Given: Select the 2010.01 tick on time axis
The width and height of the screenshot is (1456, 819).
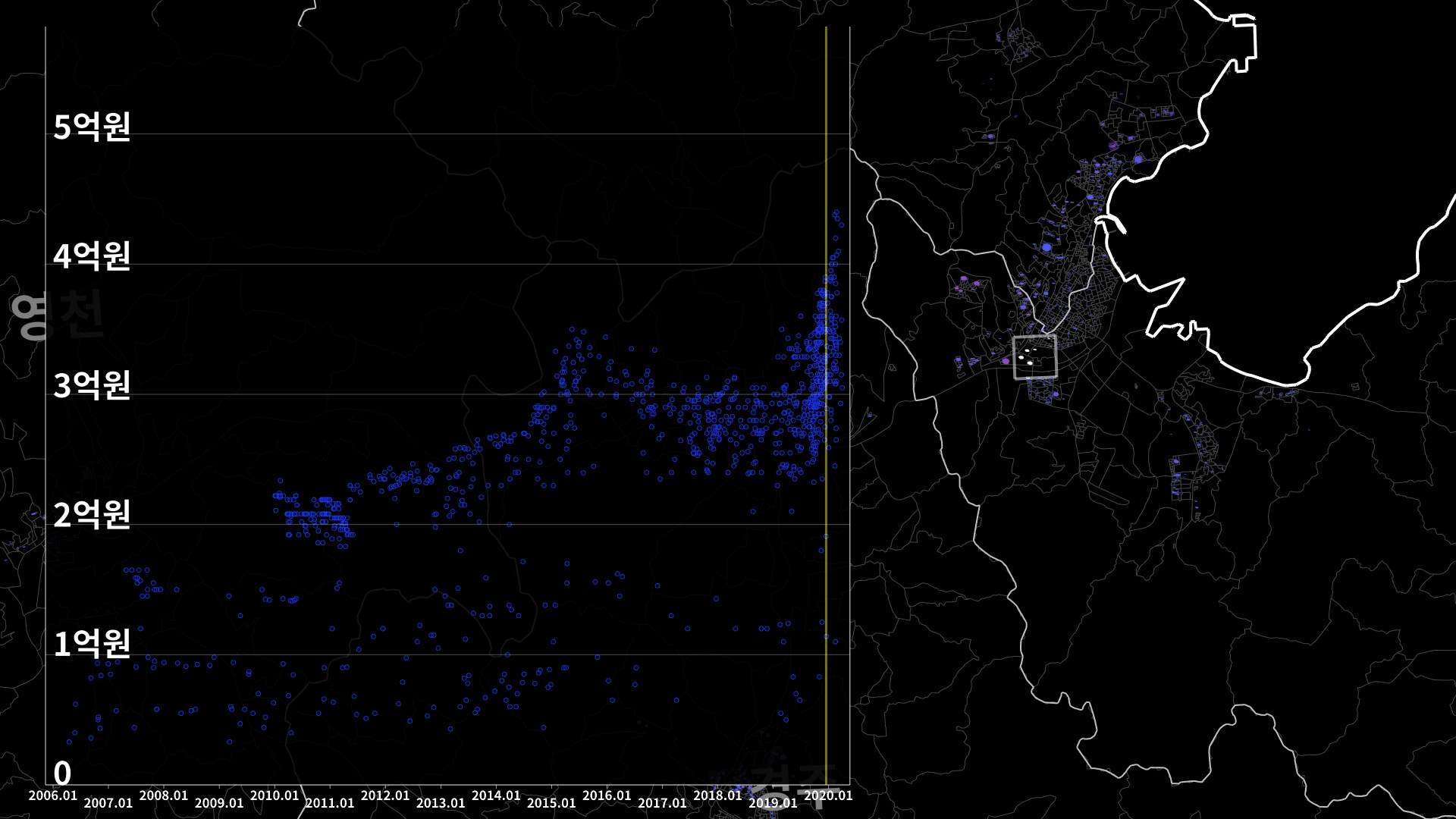Looking at the screenshot, I should (x=275, y=795).
